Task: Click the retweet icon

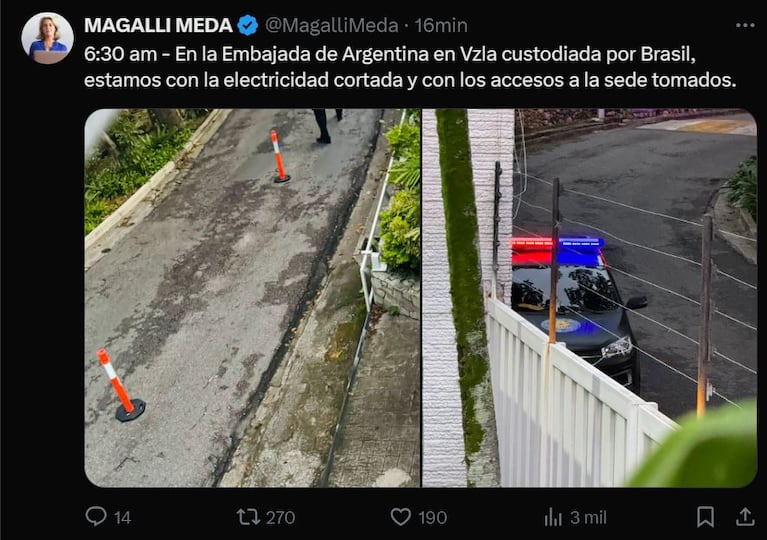Action: [x=248, y=517]
